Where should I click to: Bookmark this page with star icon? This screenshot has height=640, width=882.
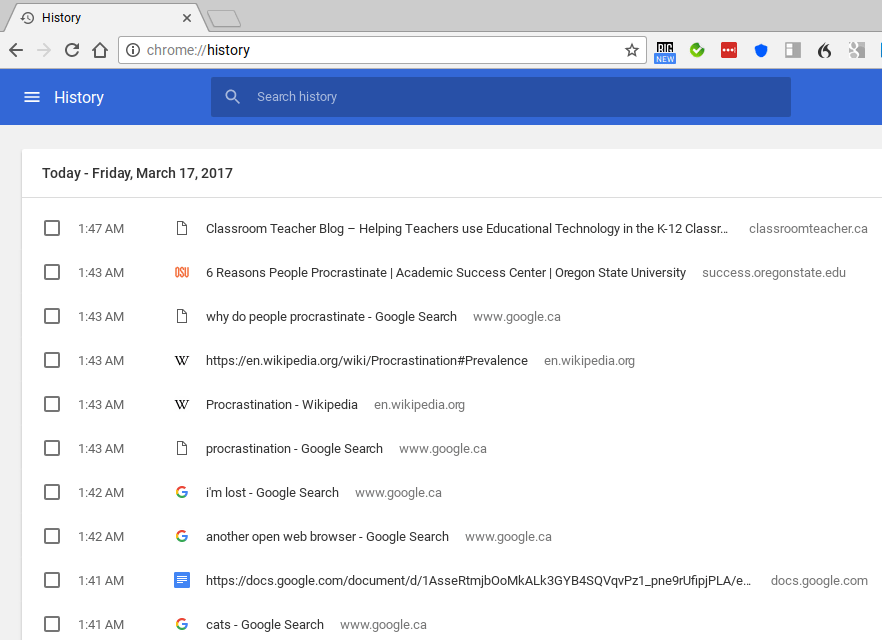tap(632, 50)
